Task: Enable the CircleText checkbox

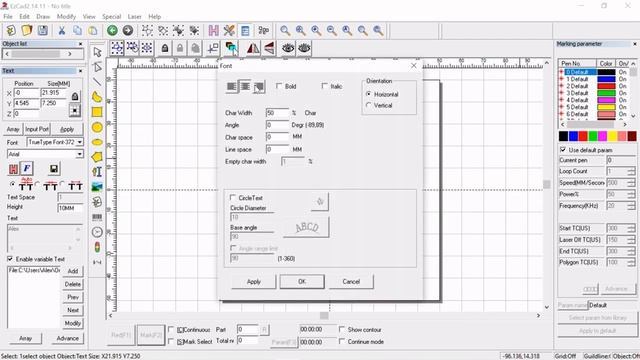Action: click(x=233, y=198)
